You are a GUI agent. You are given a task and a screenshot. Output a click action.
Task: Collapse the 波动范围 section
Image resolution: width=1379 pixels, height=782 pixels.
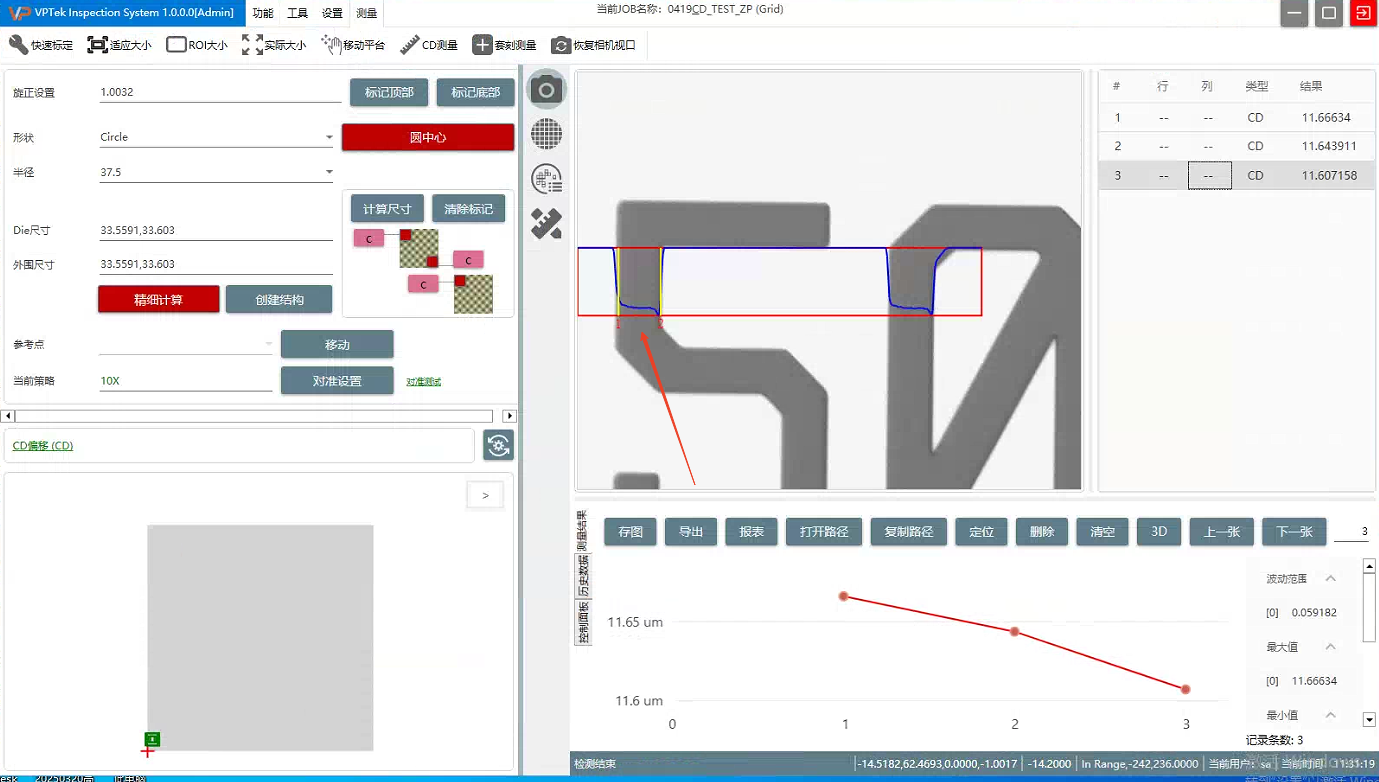click(x=1330, y=578)
